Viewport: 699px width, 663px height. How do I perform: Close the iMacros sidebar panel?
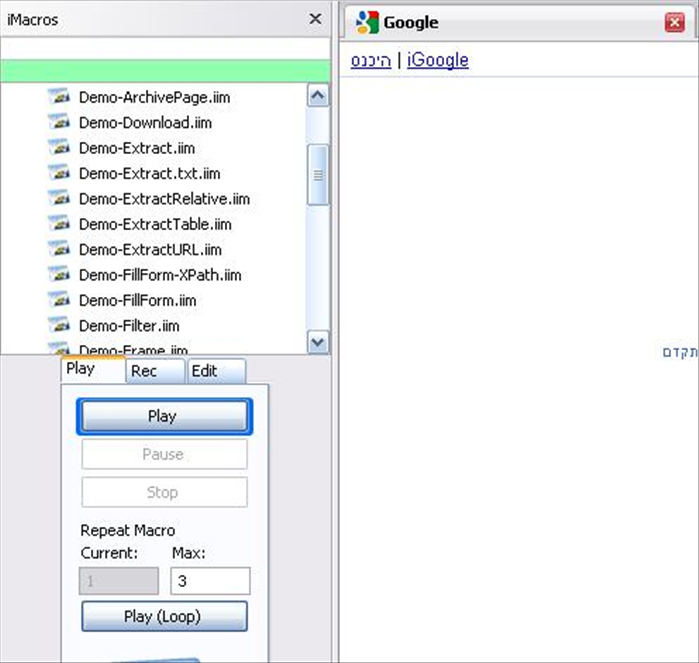(315, 19)
